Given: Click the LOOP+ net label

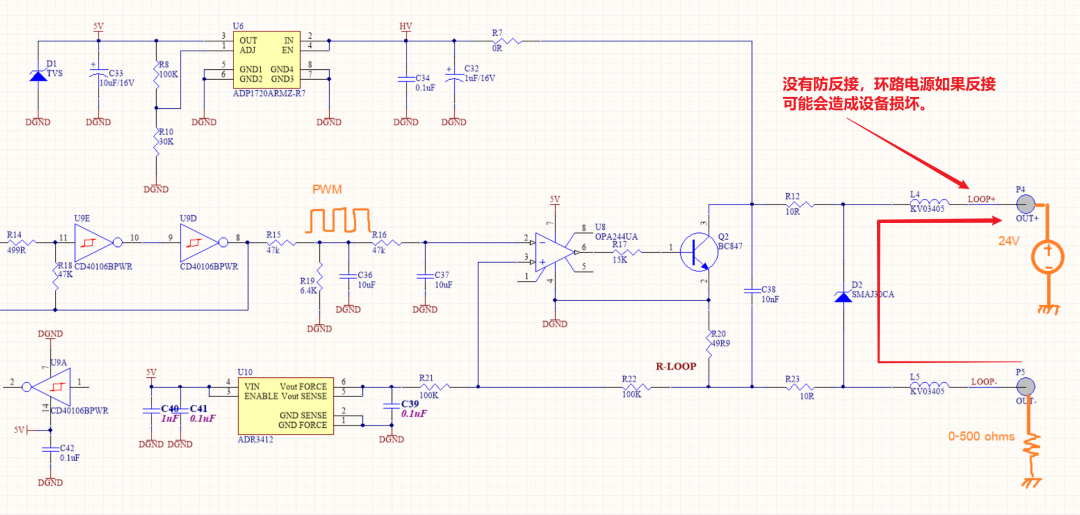Looking at the screenshot, I should click(982, 199).
